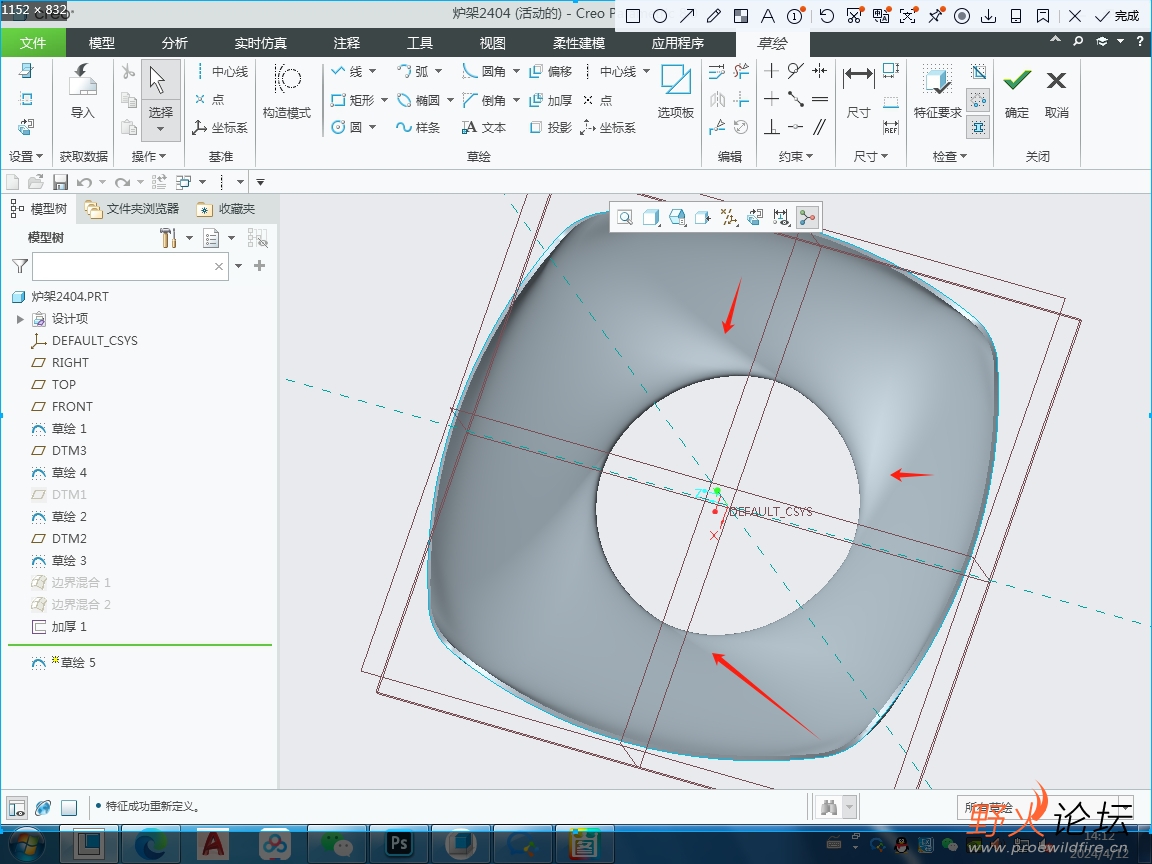Switch to Folder Browser panel tab
Image resolution: width=1152 pixels, height=864 pixels.
point(132,209)
